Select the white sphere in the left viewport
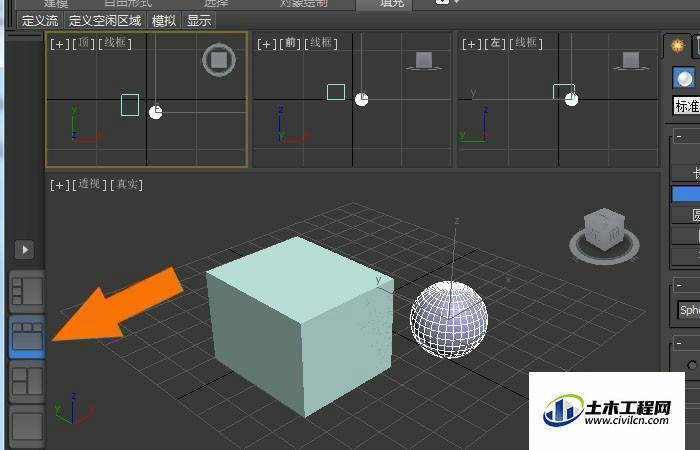The width and height of the screenshot is (700, 450). coord(571,99)
